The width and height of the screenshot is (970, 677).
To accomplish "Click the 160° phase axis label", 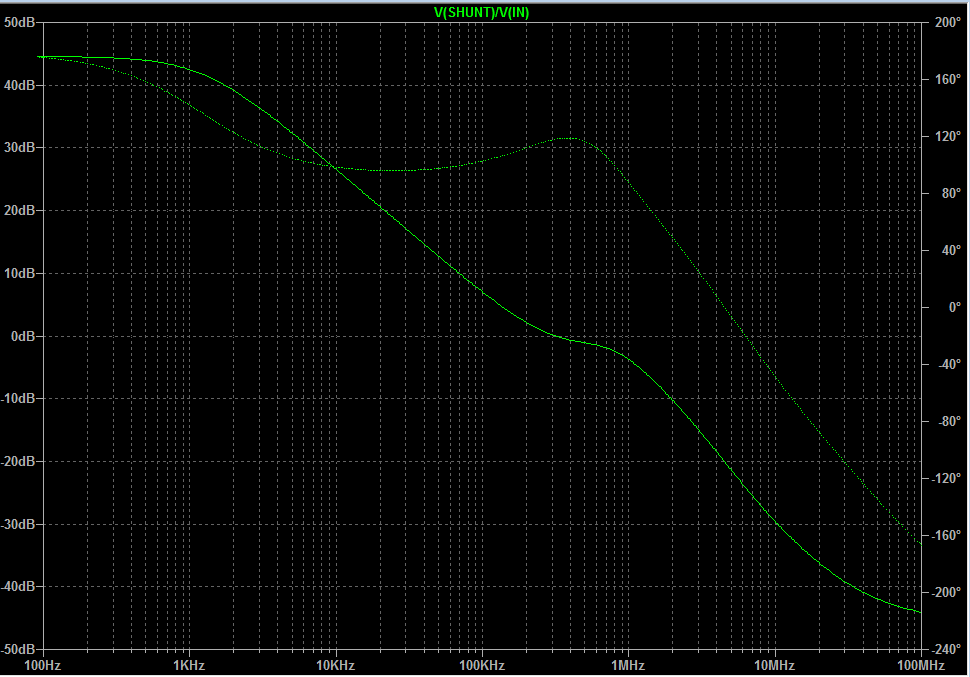I will (948, 79).
